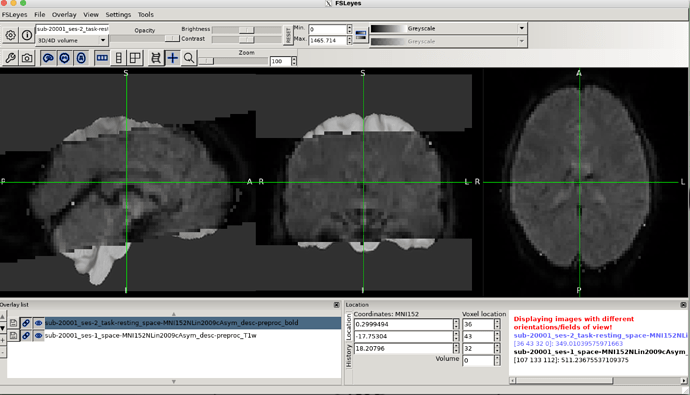
Task: Hide the preproc_T1w overlay eye icon
Action: coord(39,336)
